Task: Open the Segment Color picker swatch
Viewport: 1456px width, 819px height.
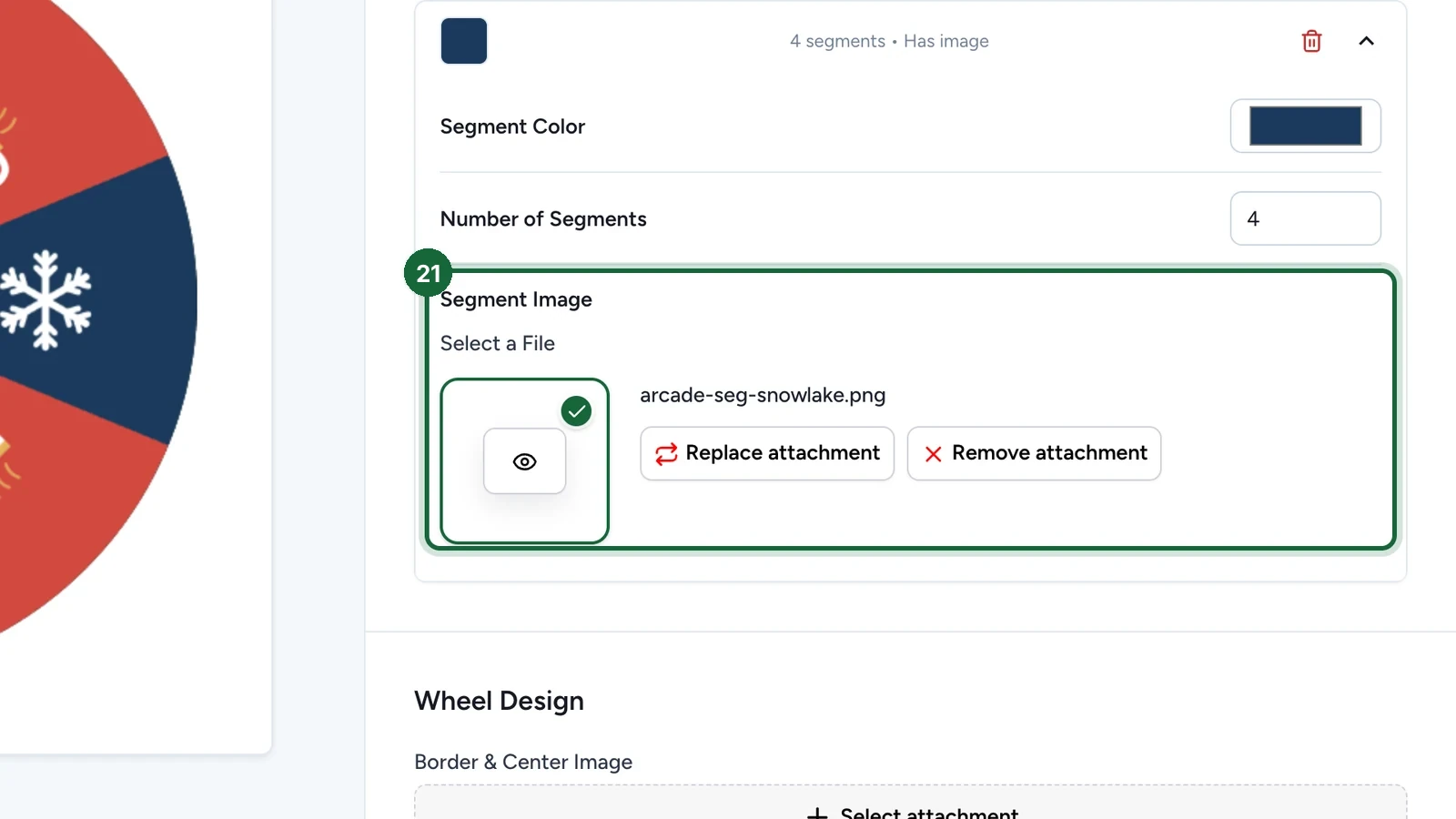Action: click(1305, 126)
